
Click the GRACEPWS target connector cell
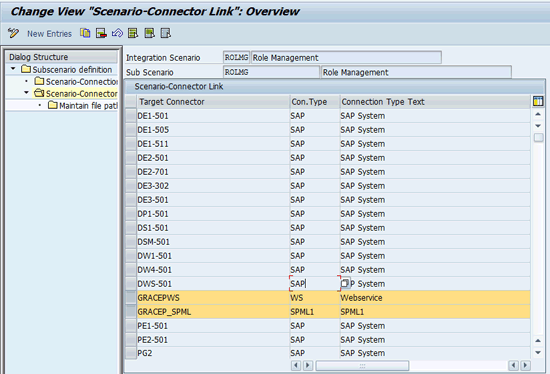pyautogui.click(x=213, y=298)
